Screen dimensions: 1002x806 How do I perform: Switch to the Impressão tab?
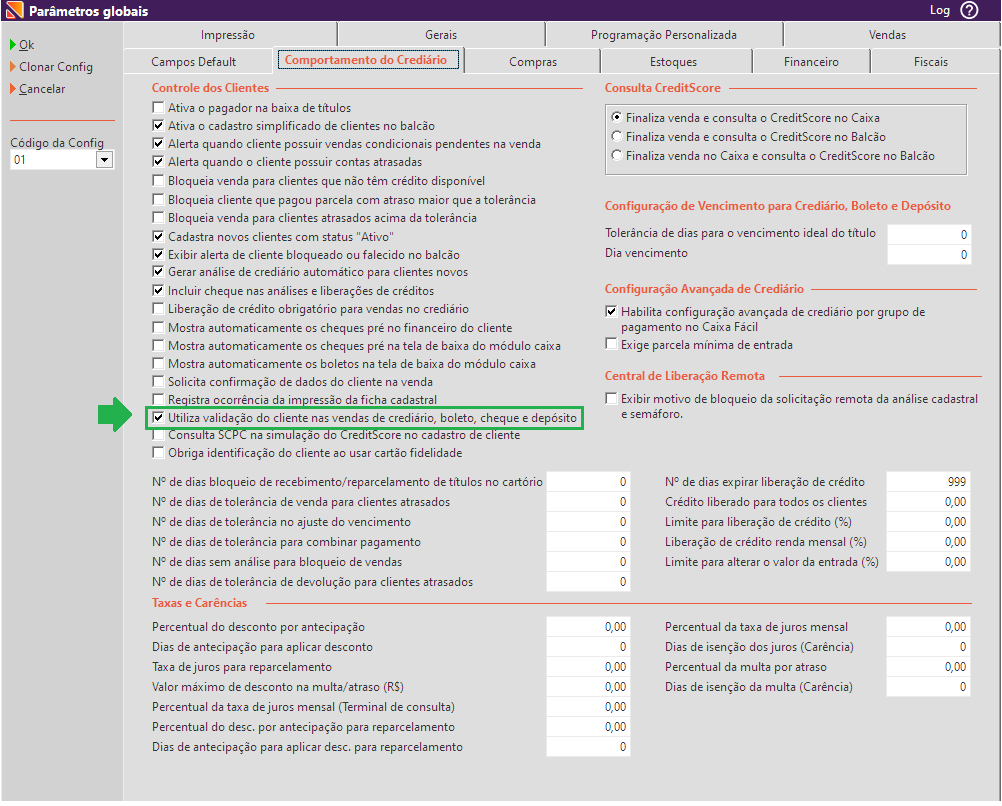coord(228,35)
